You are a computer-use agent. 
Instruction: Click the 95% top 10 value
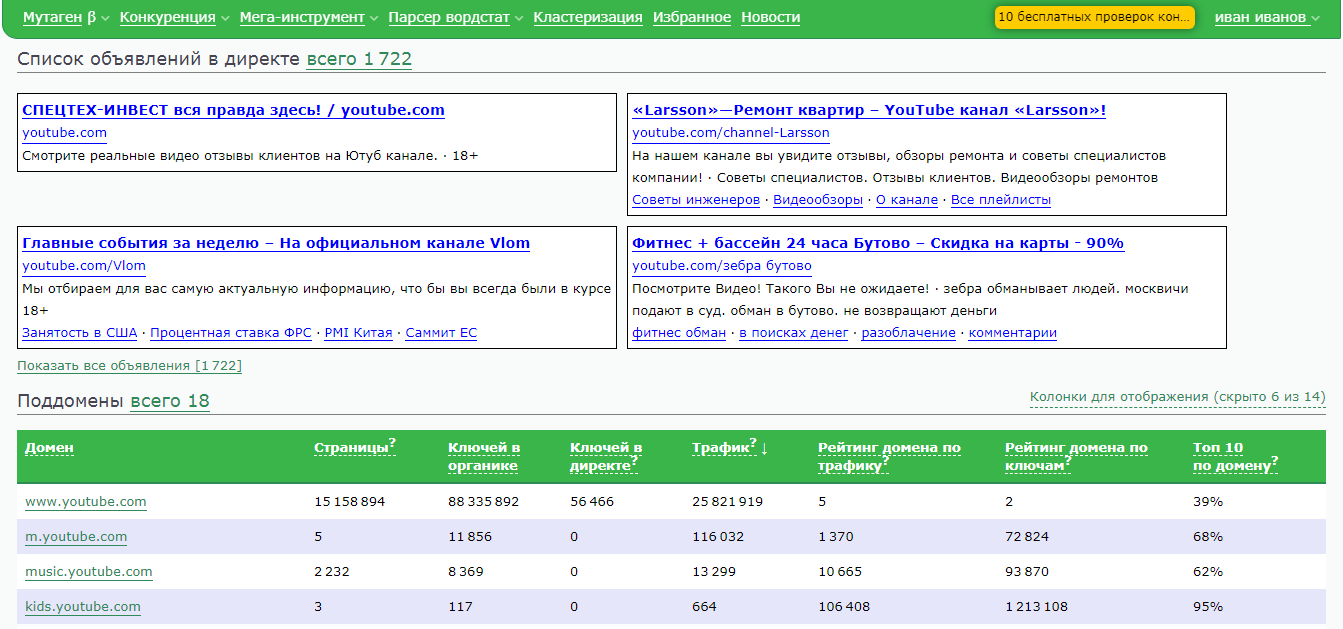click(1208, 607)
